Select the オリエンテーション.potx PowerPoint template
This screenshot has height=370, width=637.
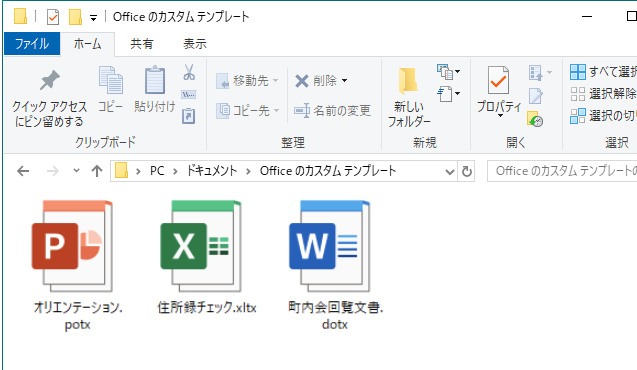pos(78,266)
